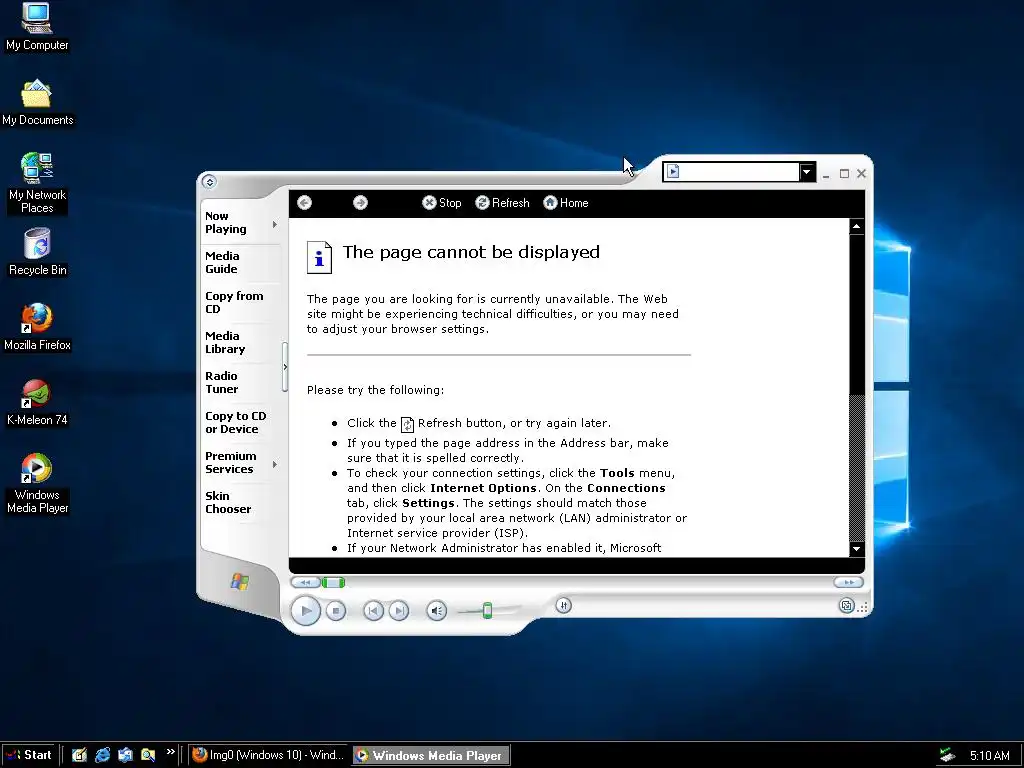This screenshot has width=1024, height=768.
Task: Open the Copy from CD tab
Action: (234, 302)
